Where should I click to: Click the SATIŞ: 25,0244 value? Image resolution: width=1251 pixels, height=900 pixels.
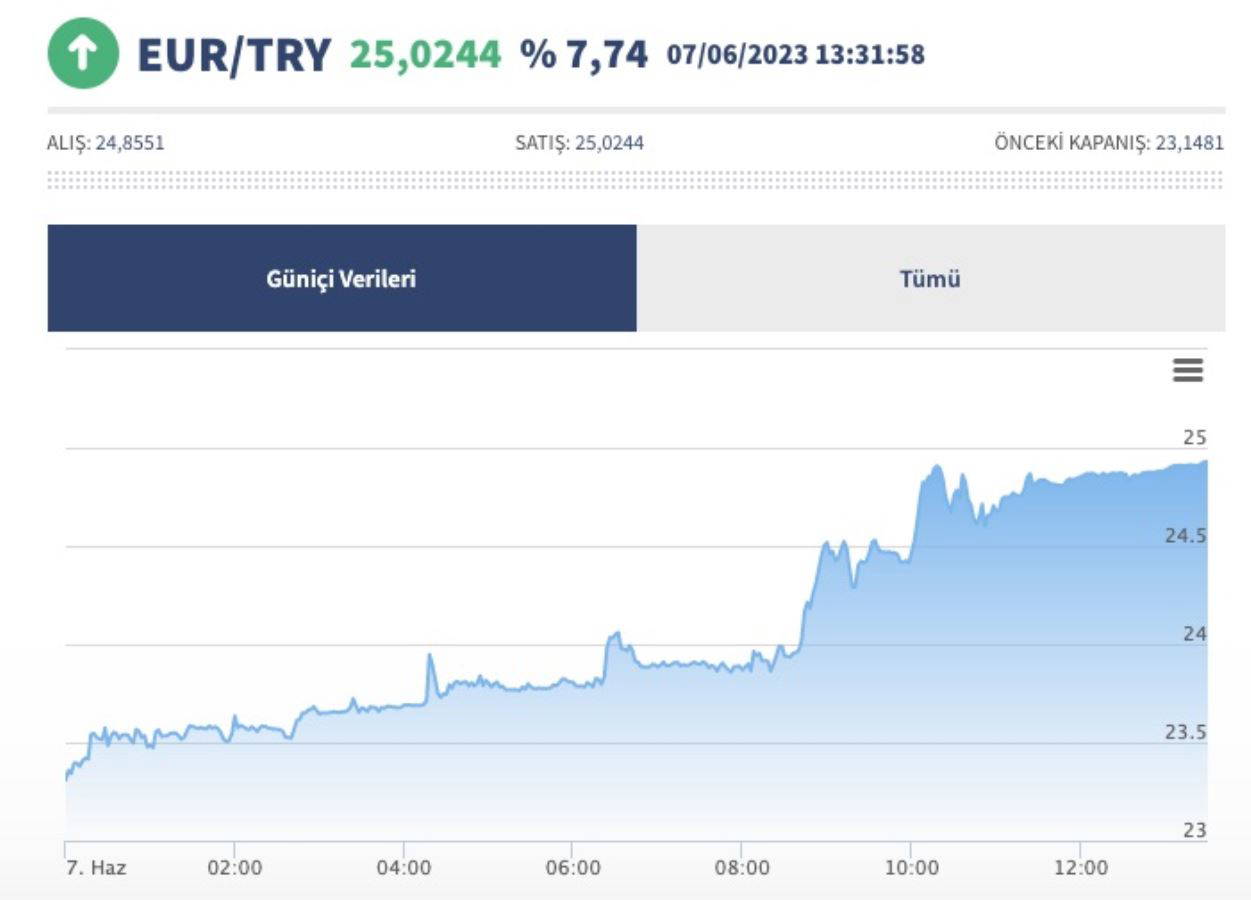[x=579, y=143]
